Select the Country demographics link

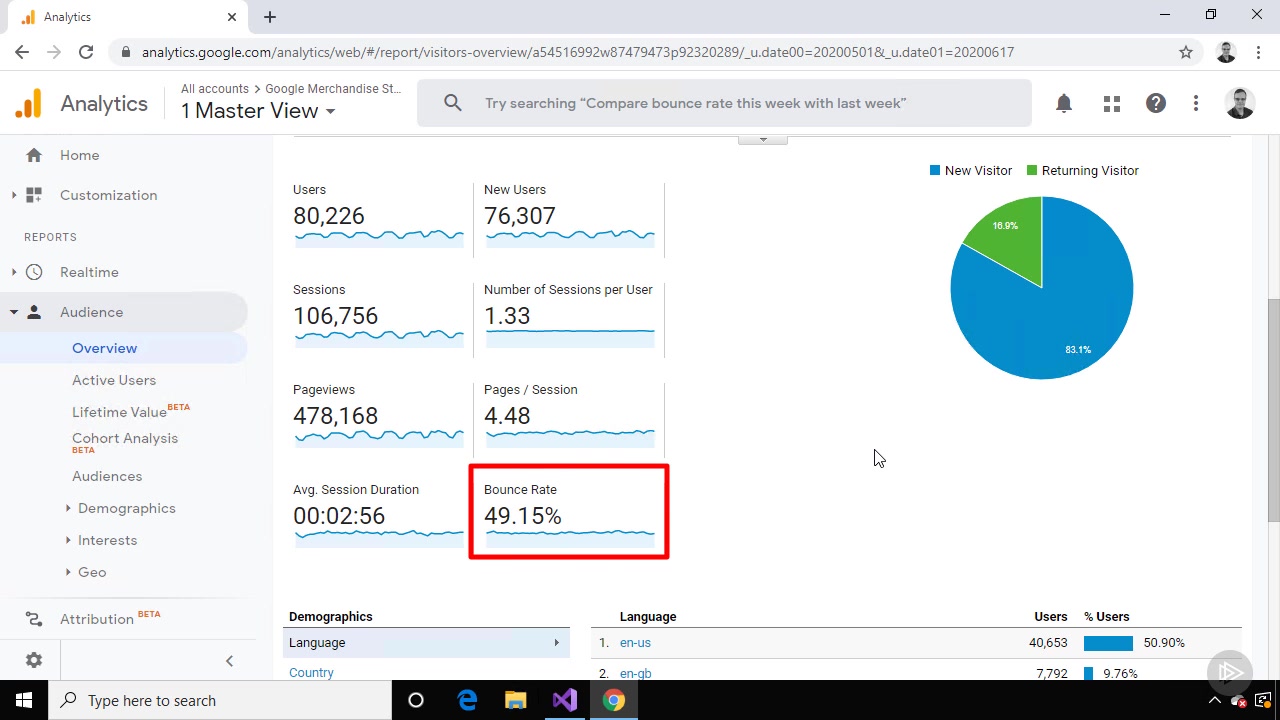(x=311, y=673)
